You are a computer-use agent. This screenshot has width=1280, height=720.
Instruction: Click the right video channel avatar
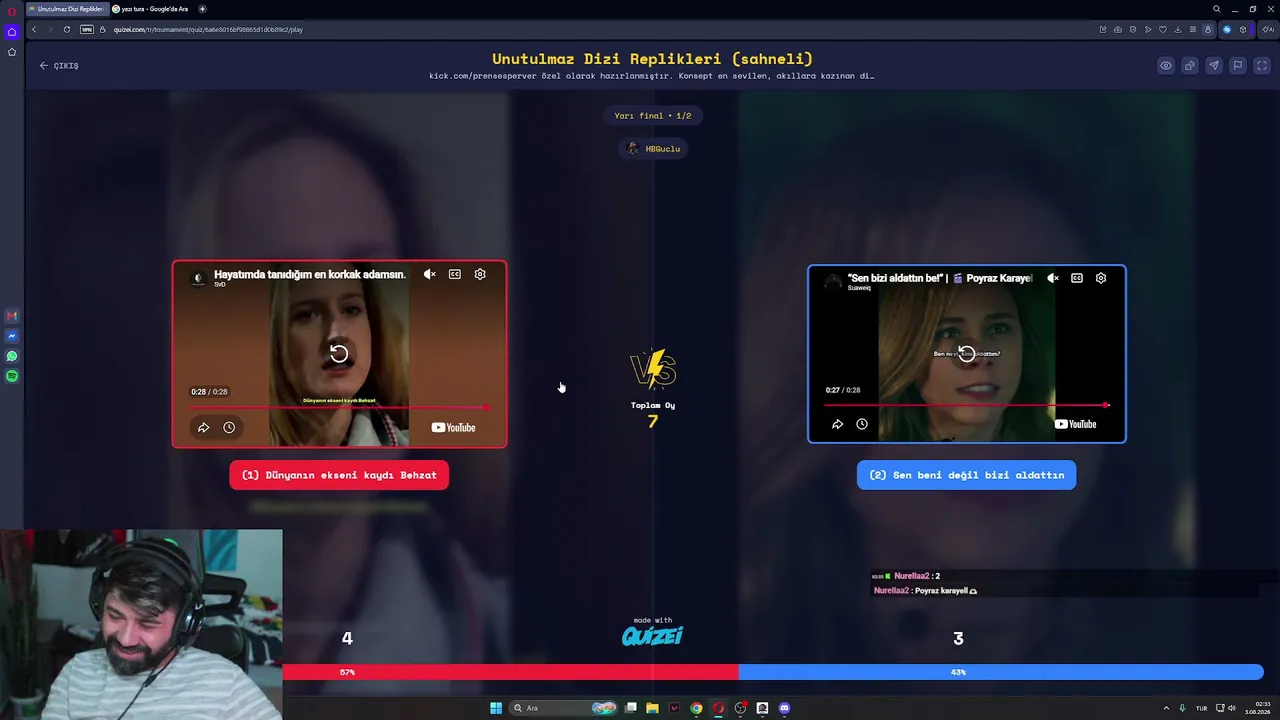(x=832, y=281)
